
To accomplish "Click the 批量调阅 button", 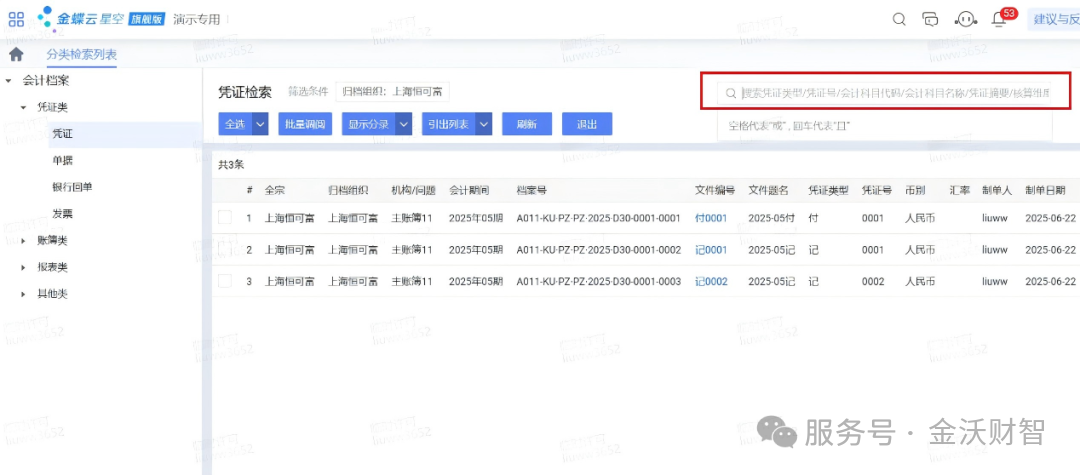I will pos(306,124).
